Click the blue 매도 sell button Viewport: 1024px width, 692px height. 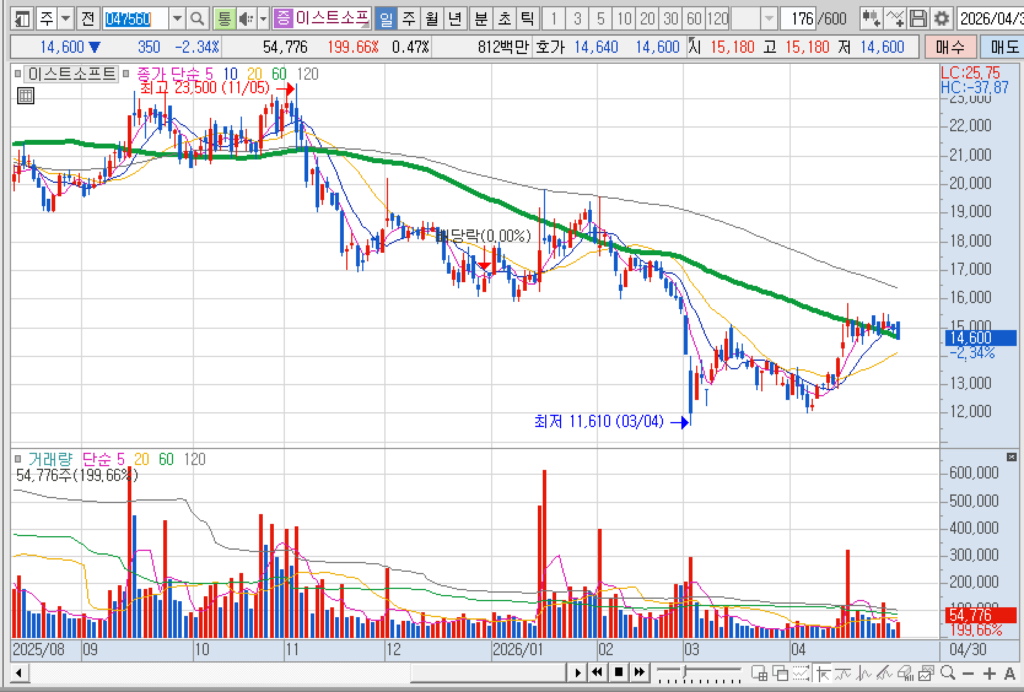pos(1004,47)
